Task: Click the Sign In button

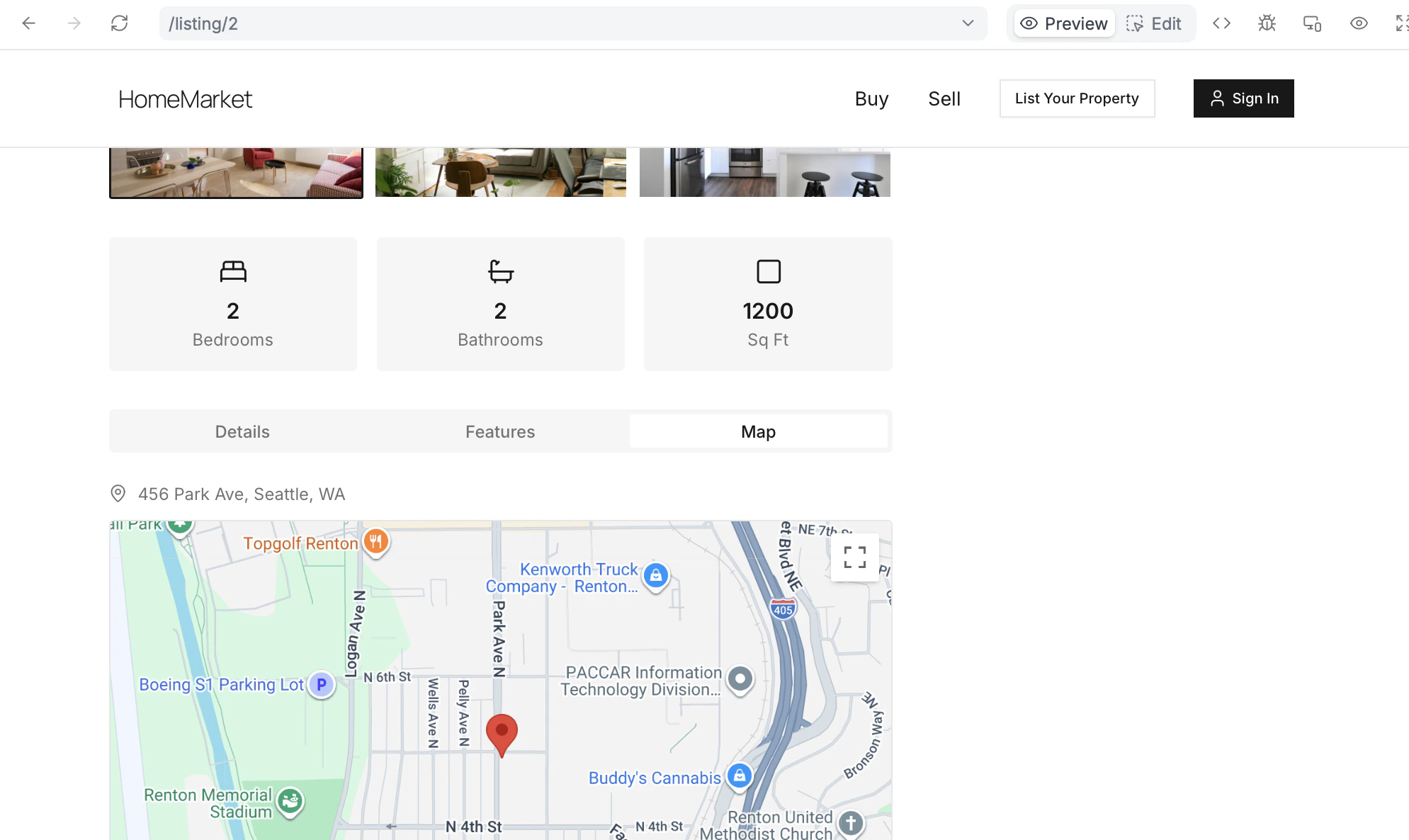Action: point(1243,98)
